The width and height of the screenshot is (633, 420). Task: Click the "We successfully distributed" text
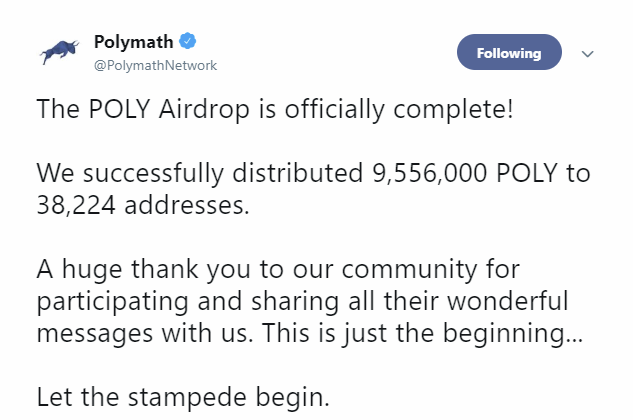coord(195,173)
